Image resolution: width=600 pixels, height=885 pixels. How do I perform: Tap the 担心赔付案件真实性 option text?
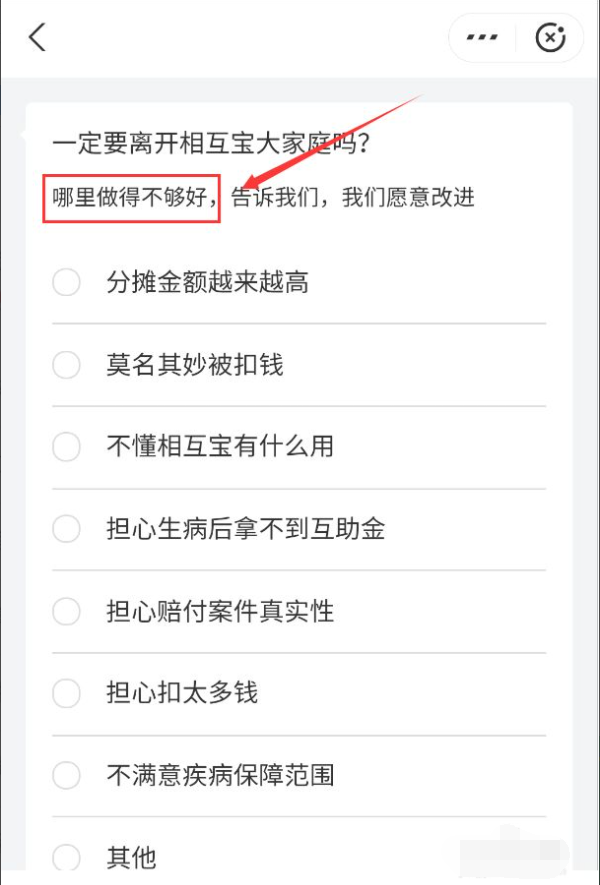220,610
